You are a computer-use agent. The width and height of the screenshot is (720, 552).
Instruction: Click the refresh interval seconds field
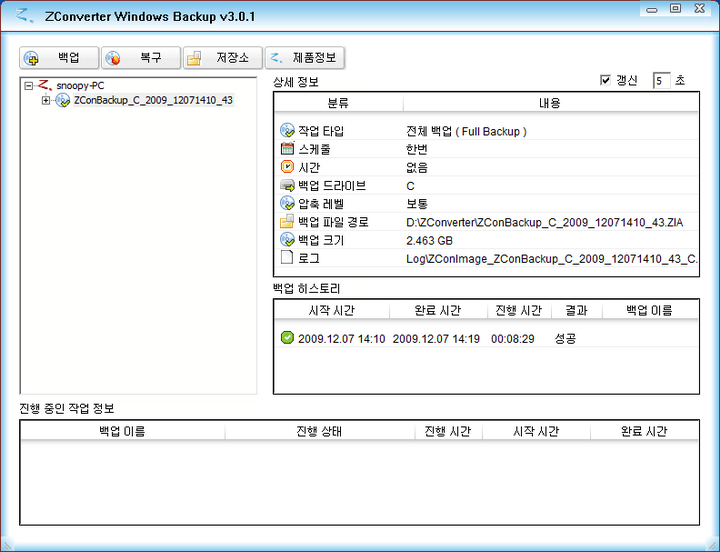(661, 81)
